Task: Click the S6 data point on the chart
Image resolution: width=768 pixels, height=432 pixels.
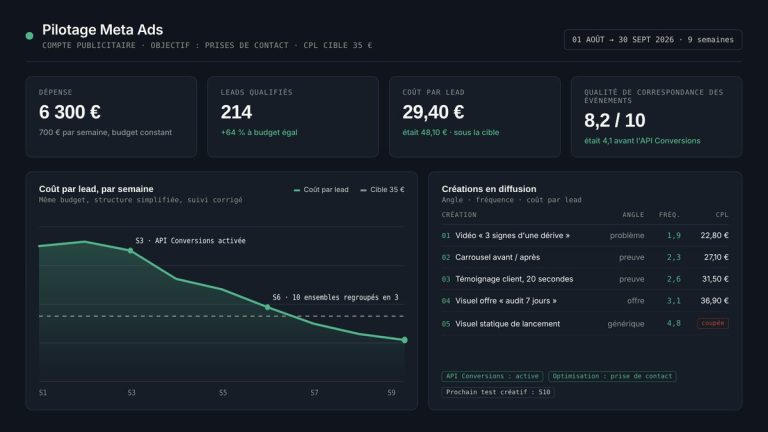Action: tap(267, 307)
